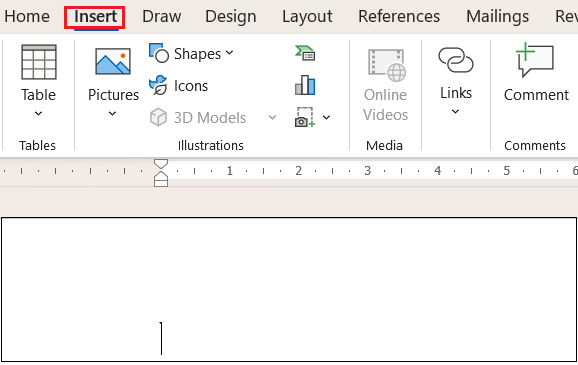Click the Online Videos icon
Image resolution: width=578 pixels, height=365 pixels.
386,65
